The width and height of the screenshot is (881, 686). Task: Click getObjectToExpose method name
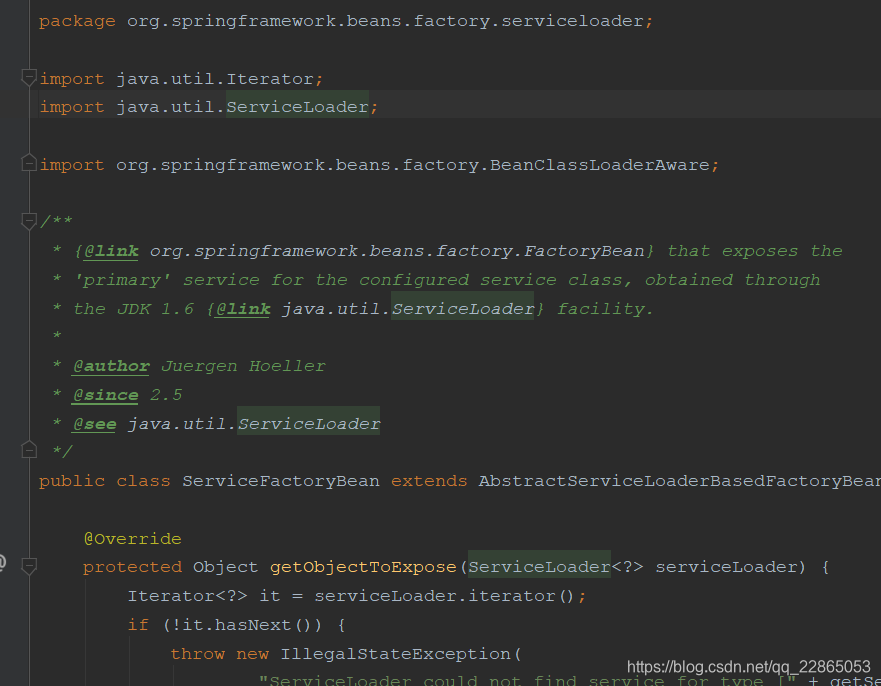[x=363, y=567]
